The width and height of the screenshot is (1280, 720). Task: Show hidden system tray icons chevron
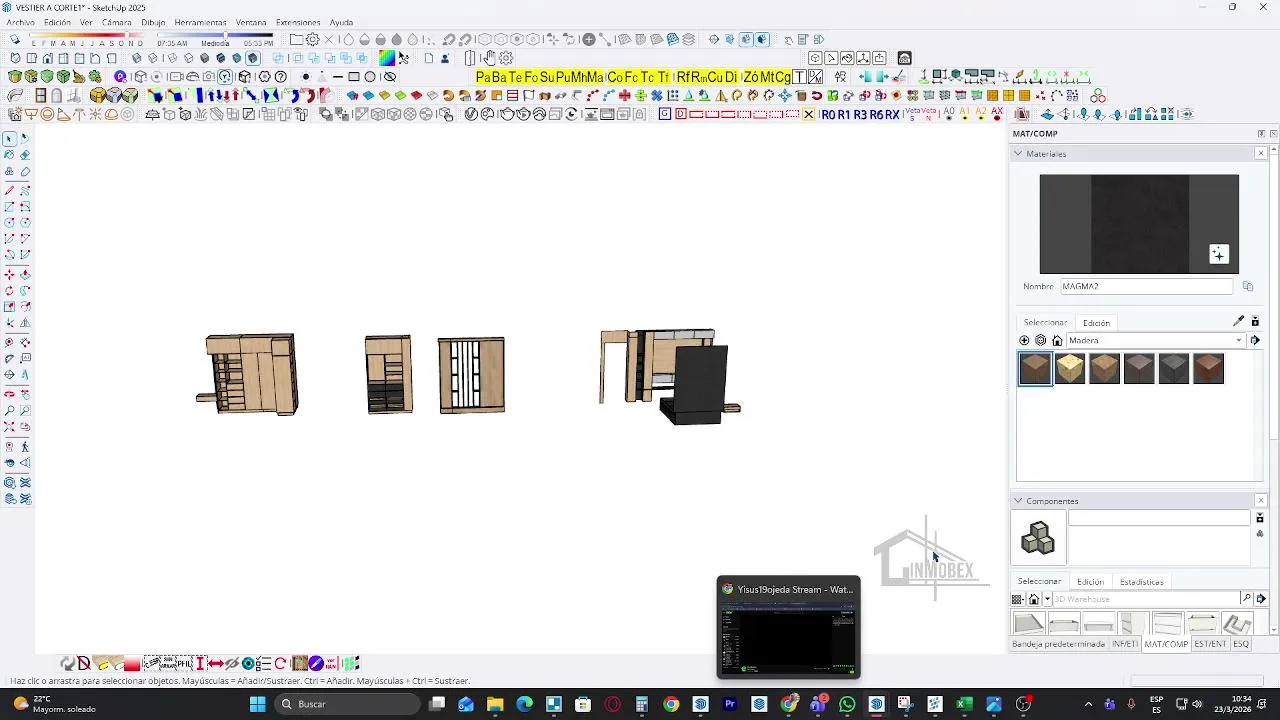[1088, 704]
